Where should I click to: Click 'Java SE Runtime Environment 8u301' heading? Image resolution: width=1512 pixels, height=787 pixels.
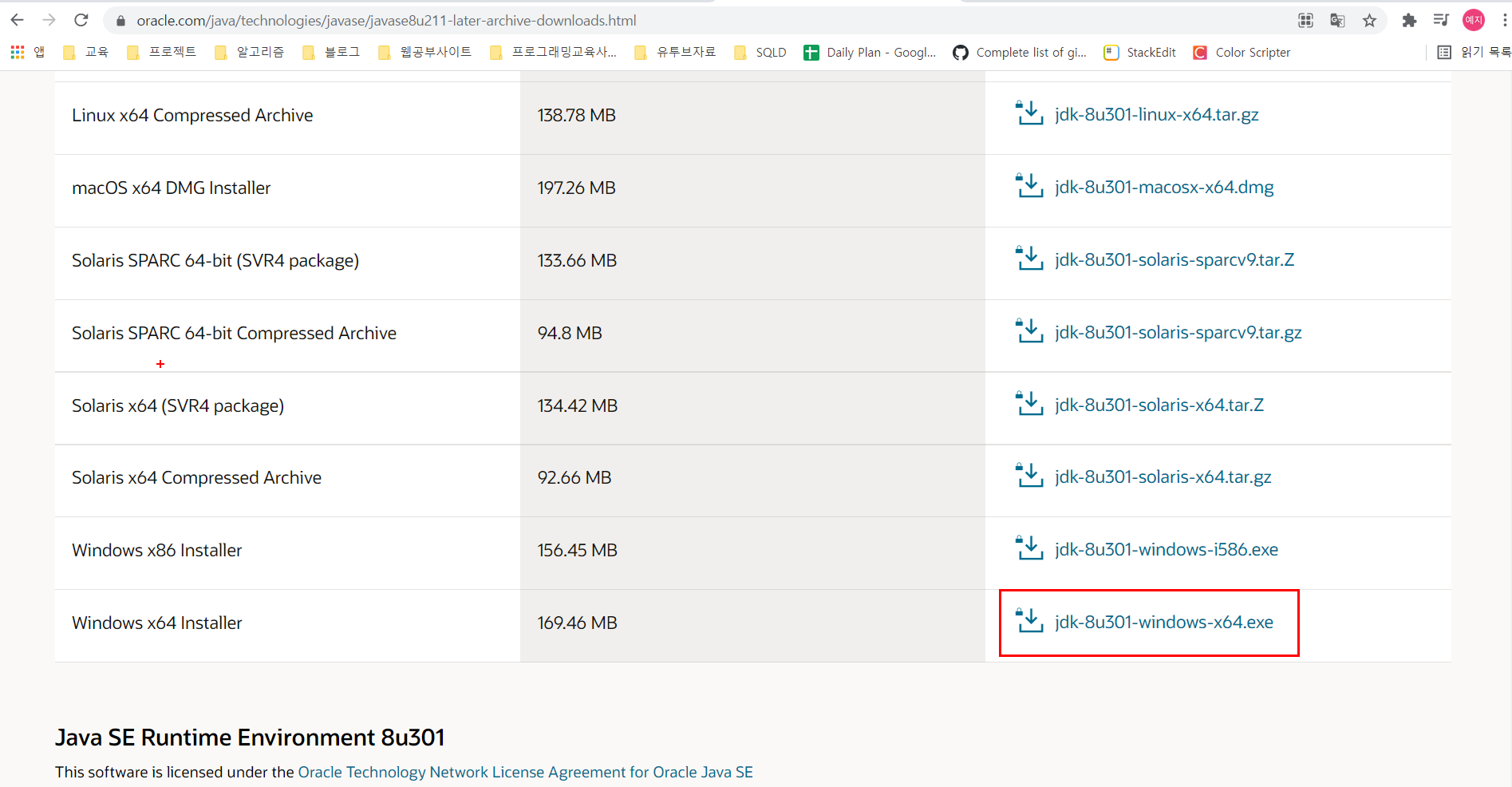(x=250, y=737)
